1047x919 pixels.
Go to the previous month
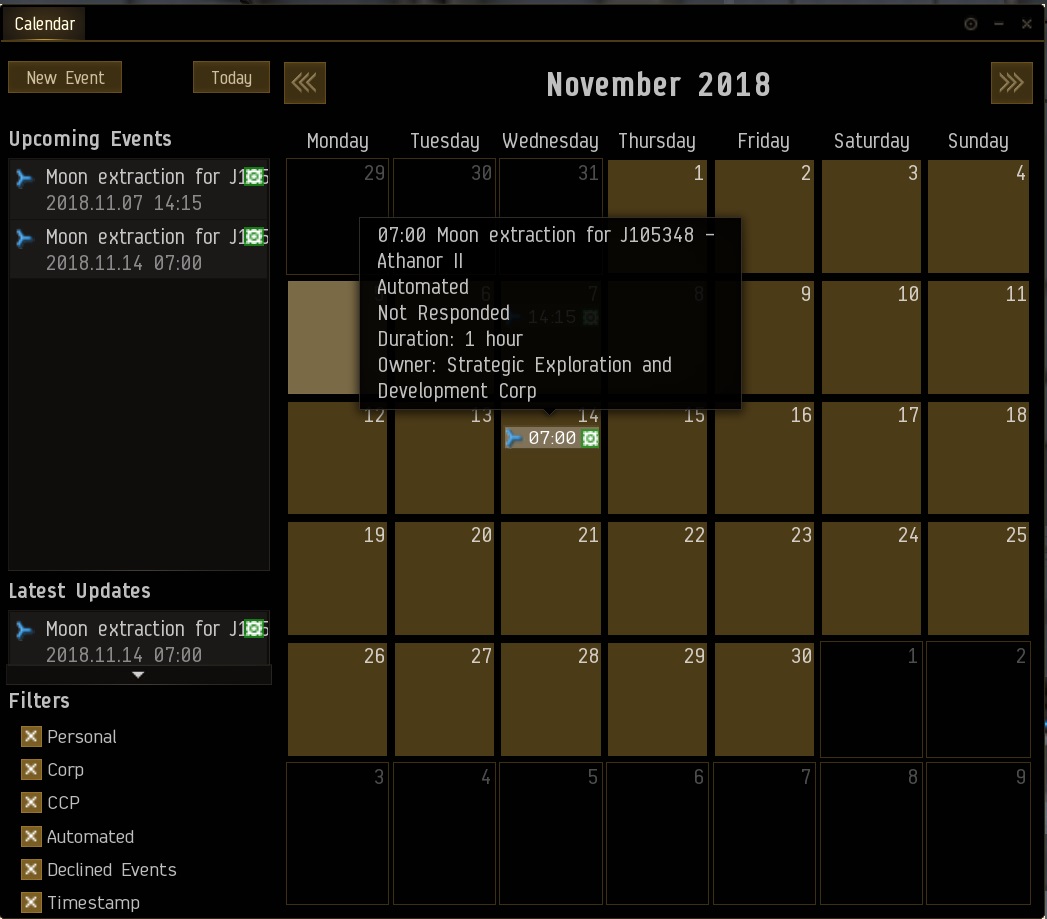pyautogui.click(x=305, y=83)
